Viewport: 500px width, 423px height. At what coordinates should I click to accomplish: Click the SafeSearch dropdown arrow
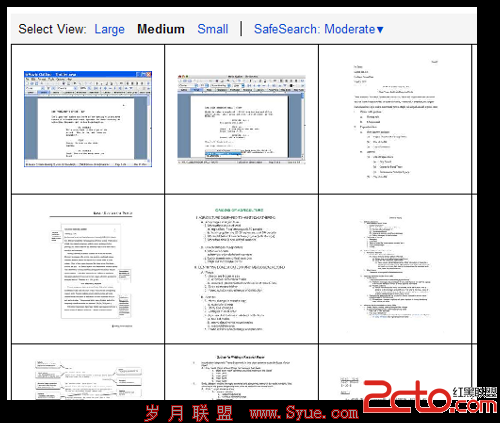pos(380,30)
